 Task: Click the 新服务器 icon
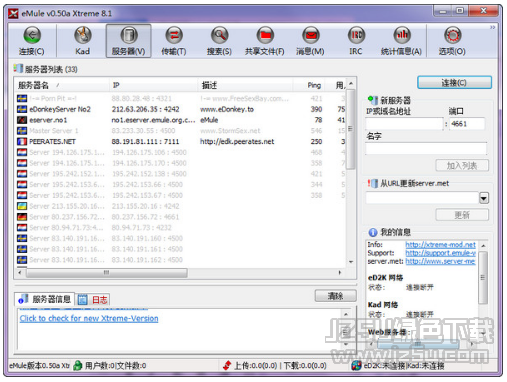373,100
